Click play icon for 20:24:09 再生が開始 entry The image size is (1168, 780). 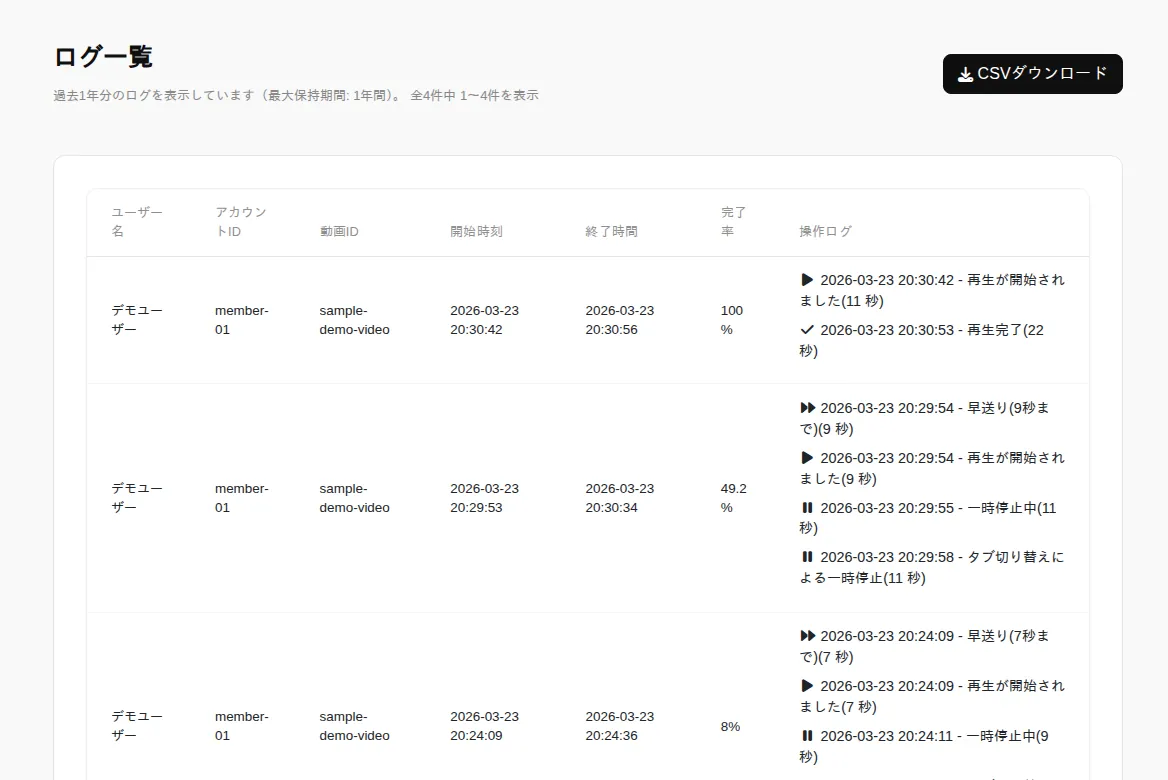pyautogui.click(x=807, y=685)
